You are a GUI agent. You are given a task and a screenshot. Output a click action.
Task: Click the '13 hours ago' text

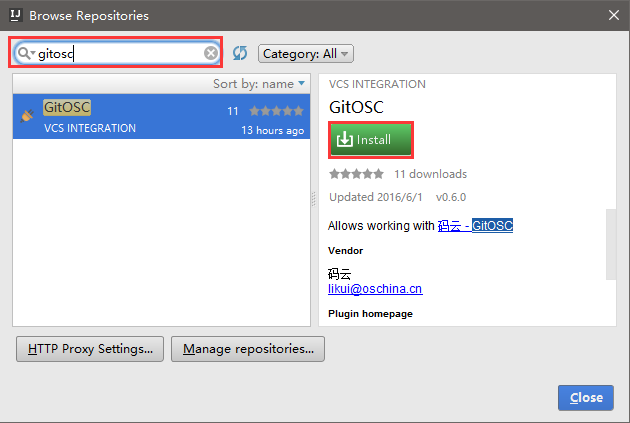272,131
